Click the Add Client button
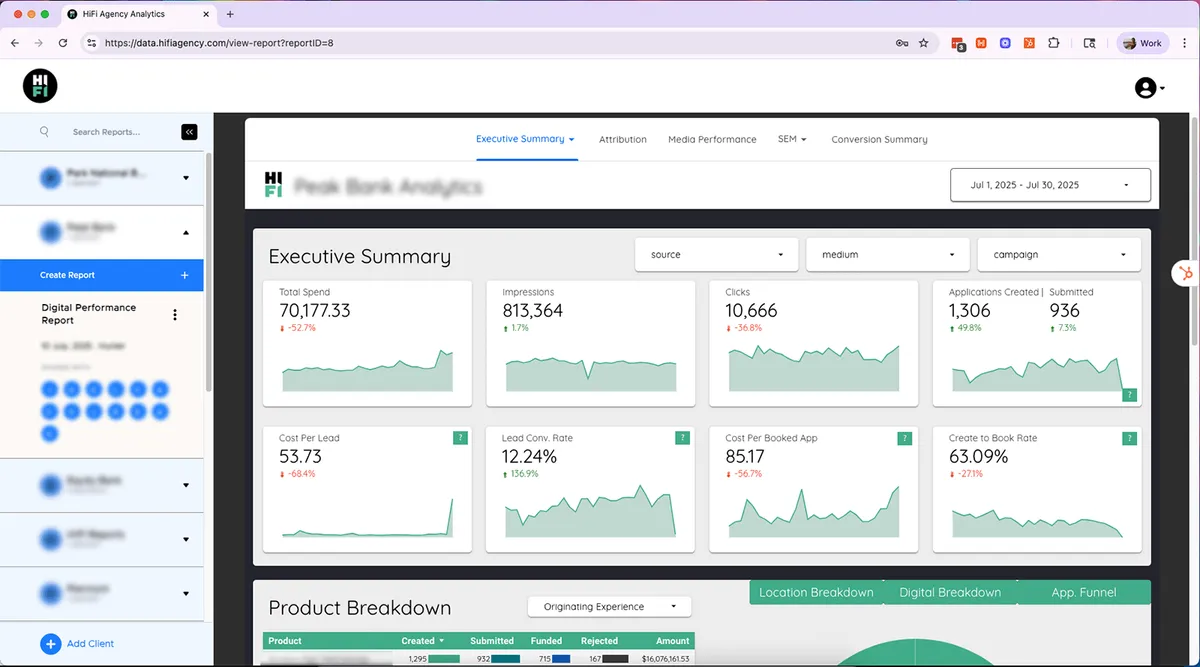The height and width of the screenshot is (667, 1200). (x=69, y=643)
